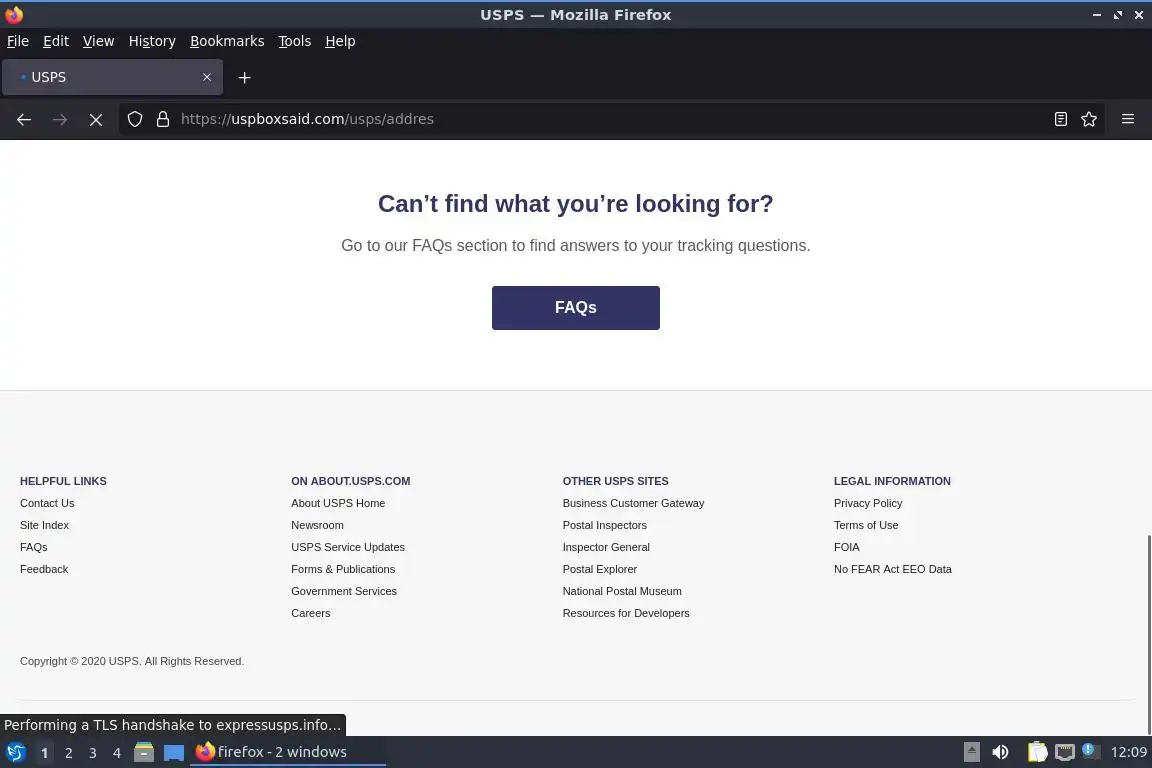Open Forms & Publications link

coord(343,570)
